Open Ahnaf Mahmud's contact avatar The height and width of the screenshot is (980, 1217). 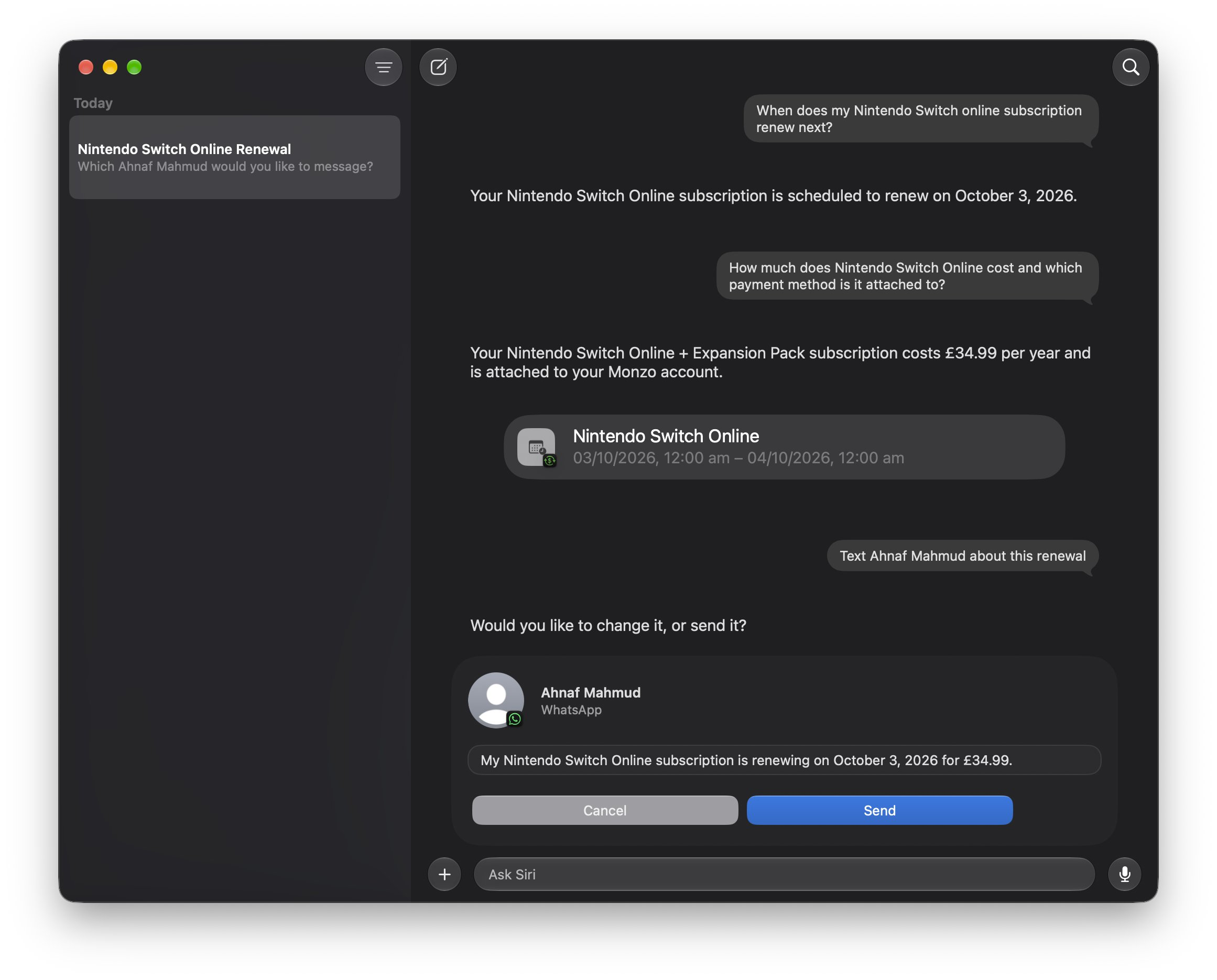pos(496,700)
